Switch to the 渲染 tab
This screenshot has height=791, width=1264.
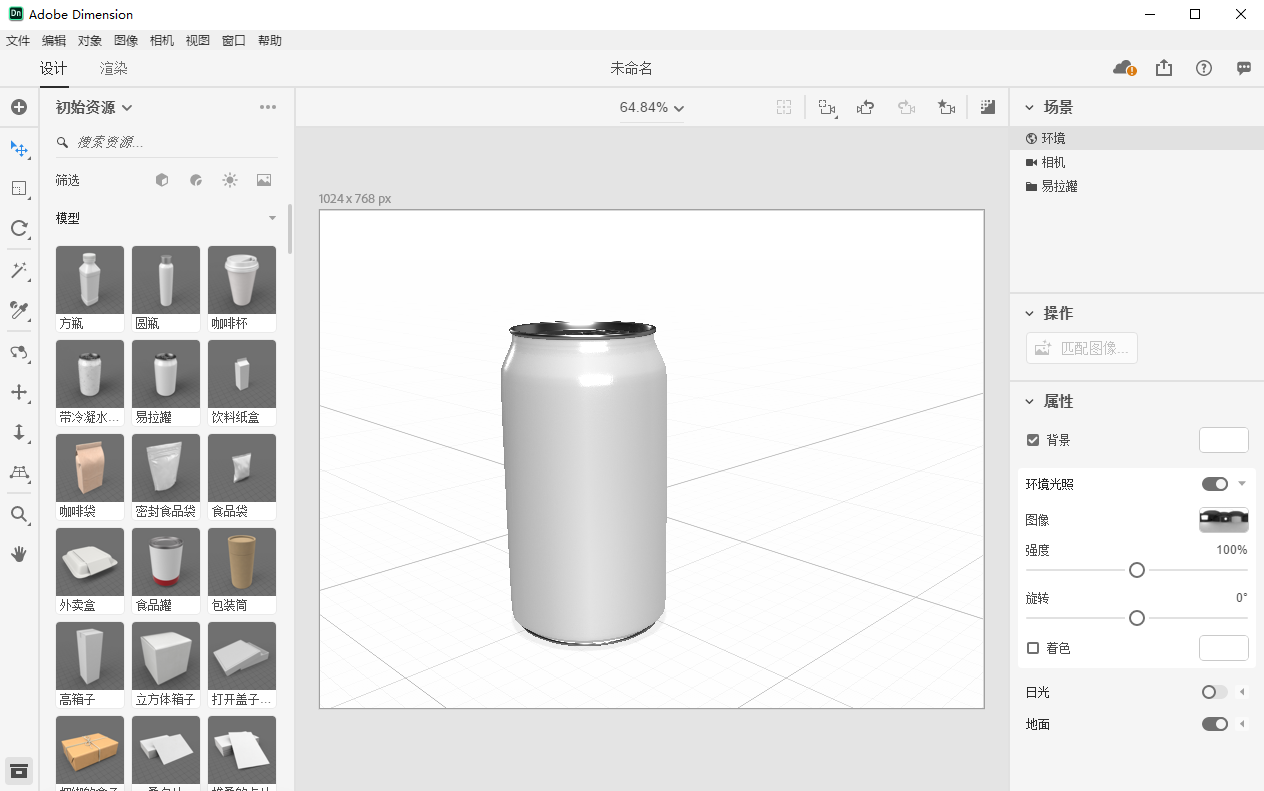pos(113,69)
